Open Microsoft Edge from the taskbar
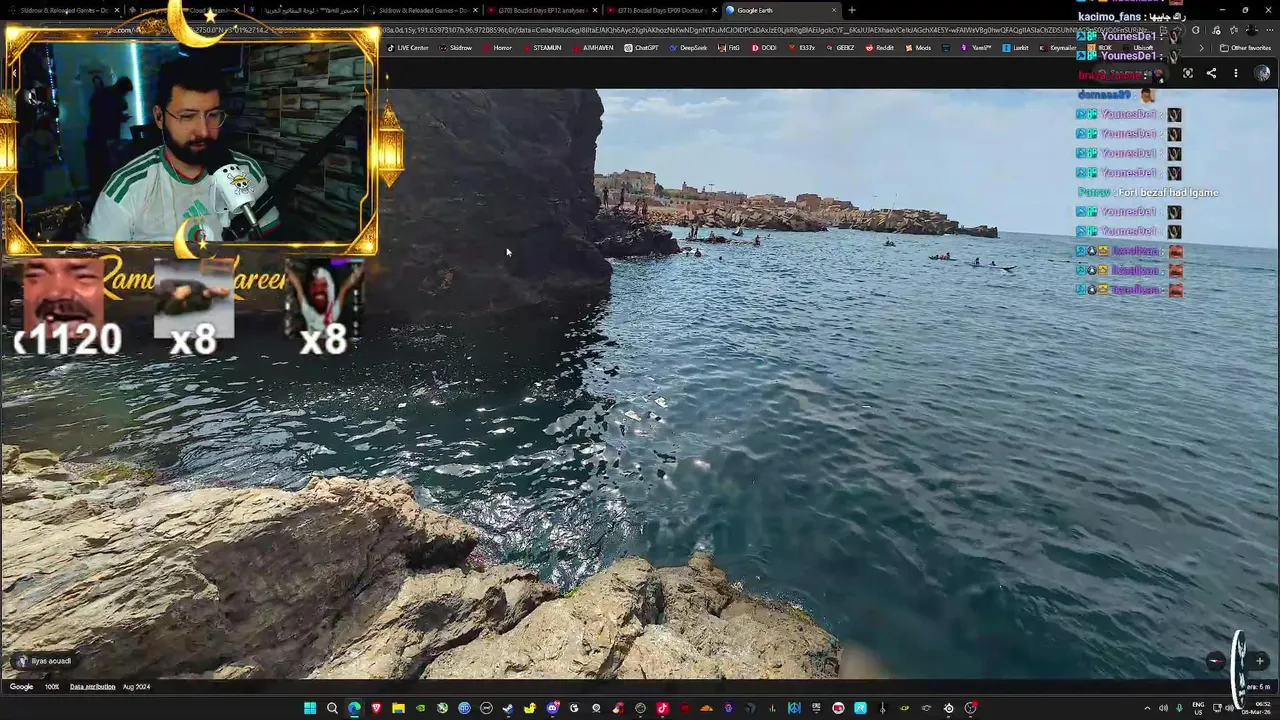1280x720 pixels. click(x=354, y=708)
